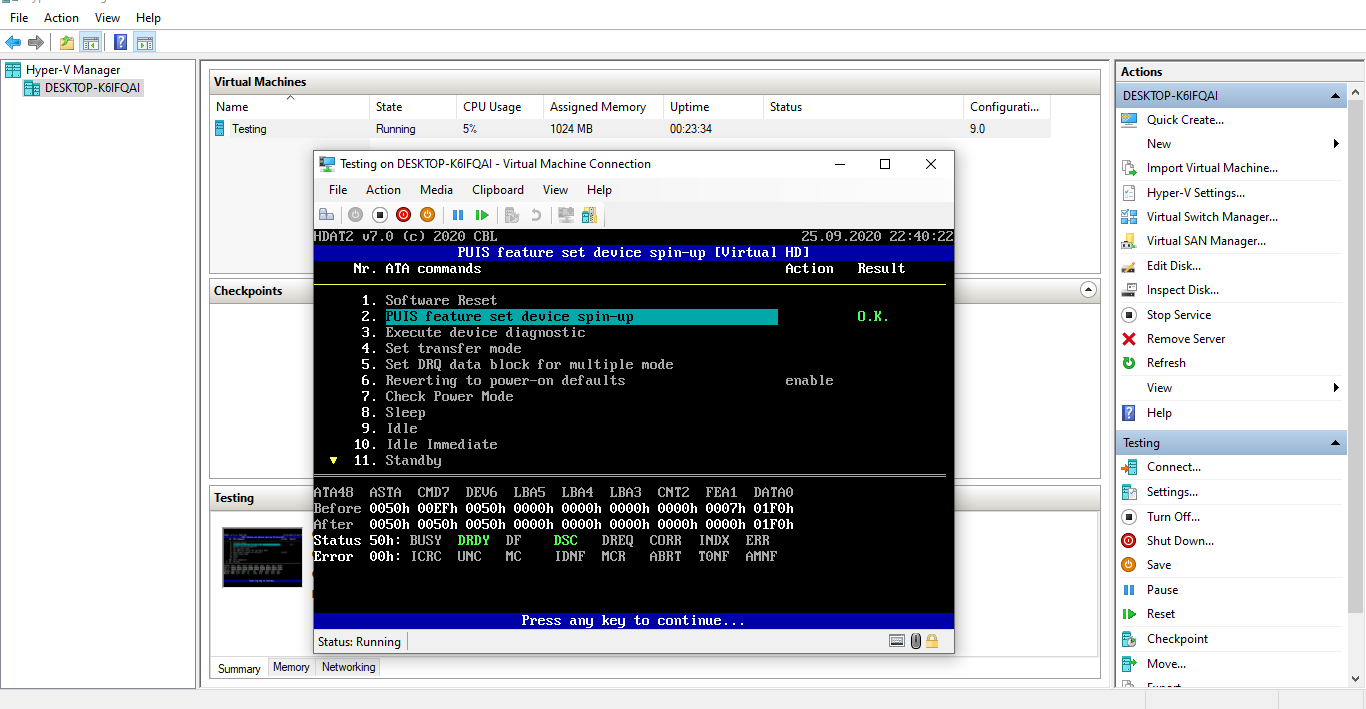
Task: Collapse Checkpoints panel with round chevron
Action: (1089, 290)
